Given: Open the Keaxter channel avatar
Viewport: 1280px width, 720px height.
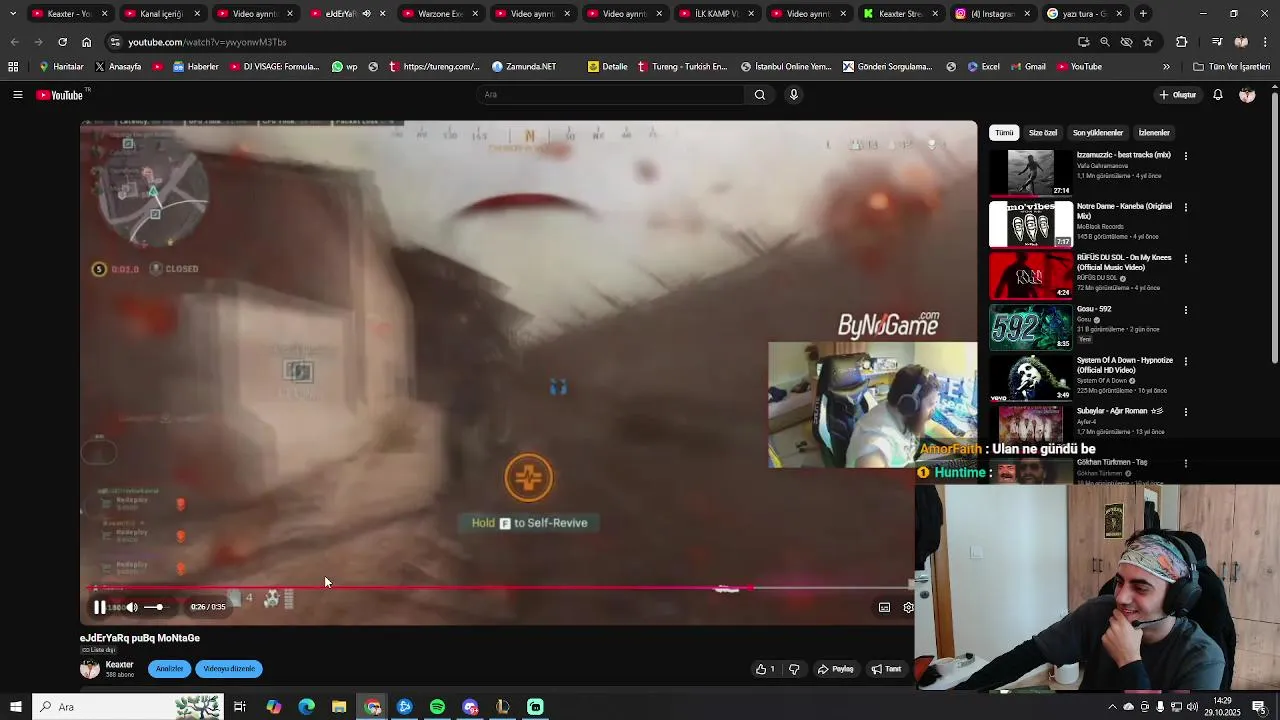Looking at the screenshot, I should pyautogui.click(x=90, y=669).
